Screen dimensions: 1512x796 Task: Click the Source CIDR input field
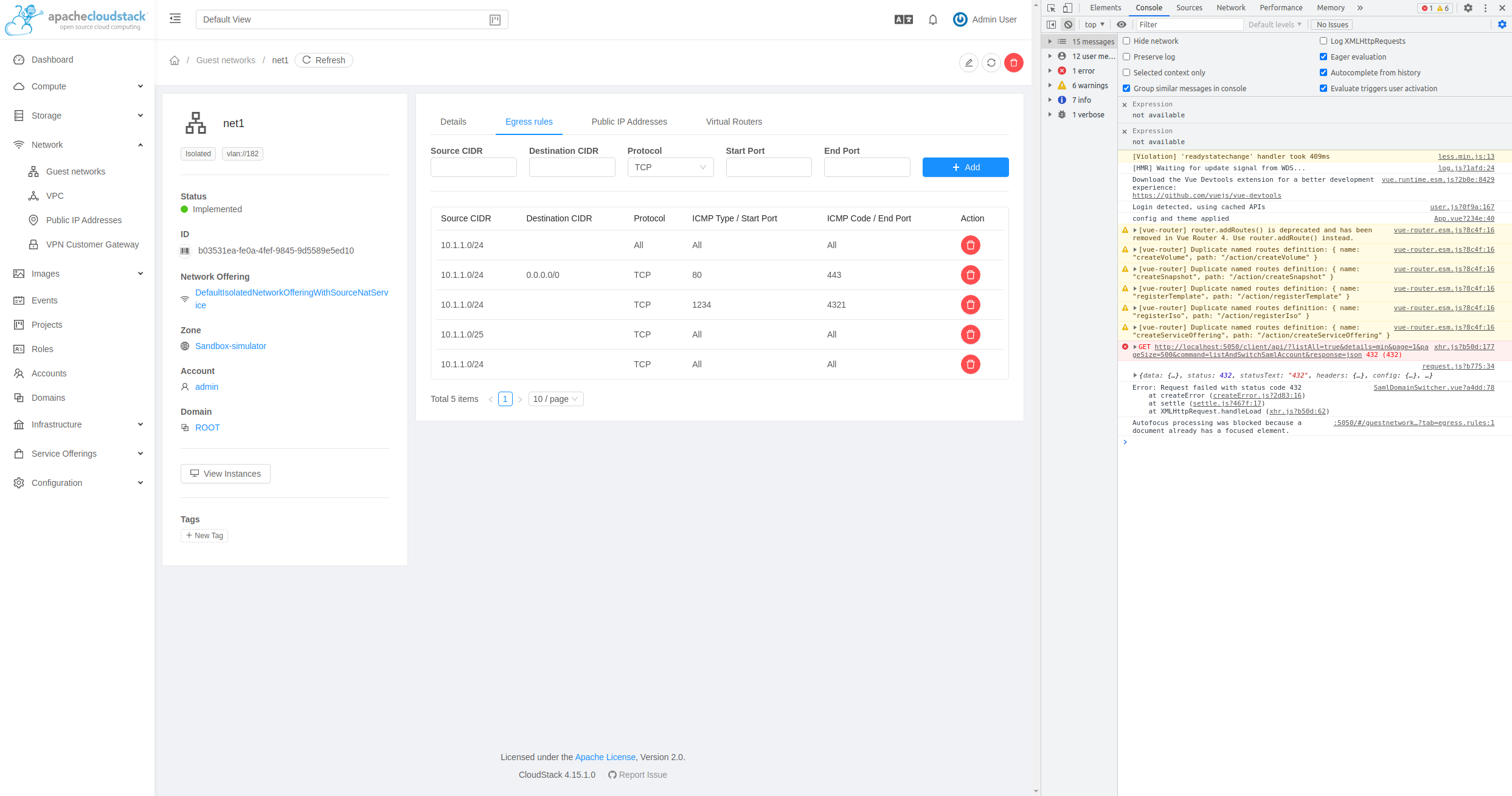point(473,167)
